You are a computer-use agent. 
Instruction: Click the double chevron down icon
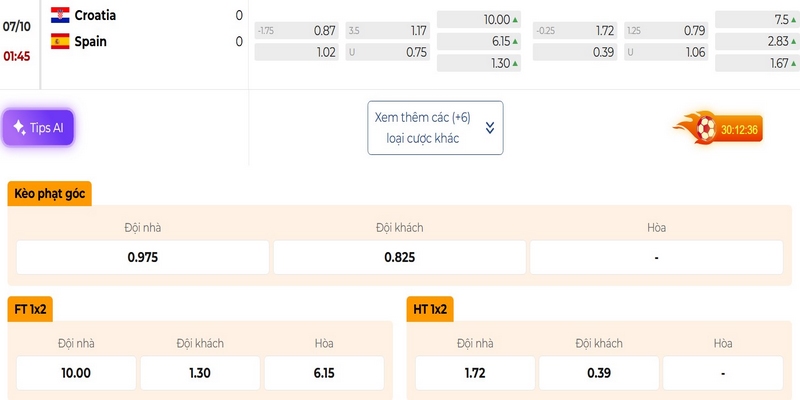coord(490,128)
